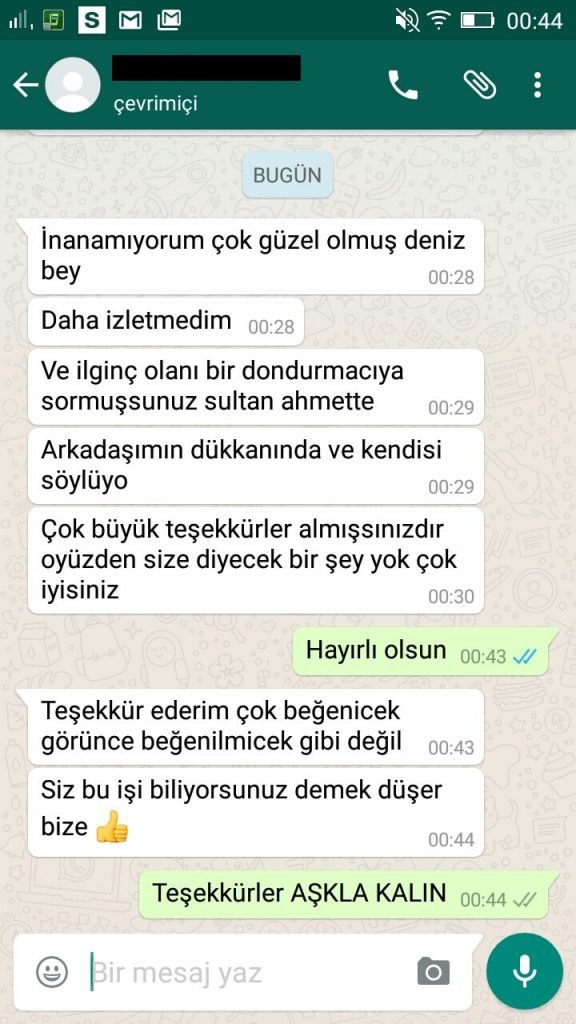The width and height of the screenshot is (576, 1024).
Task: Tap the Wi-Fi icon in the status bar
Action: coord(440,21)
